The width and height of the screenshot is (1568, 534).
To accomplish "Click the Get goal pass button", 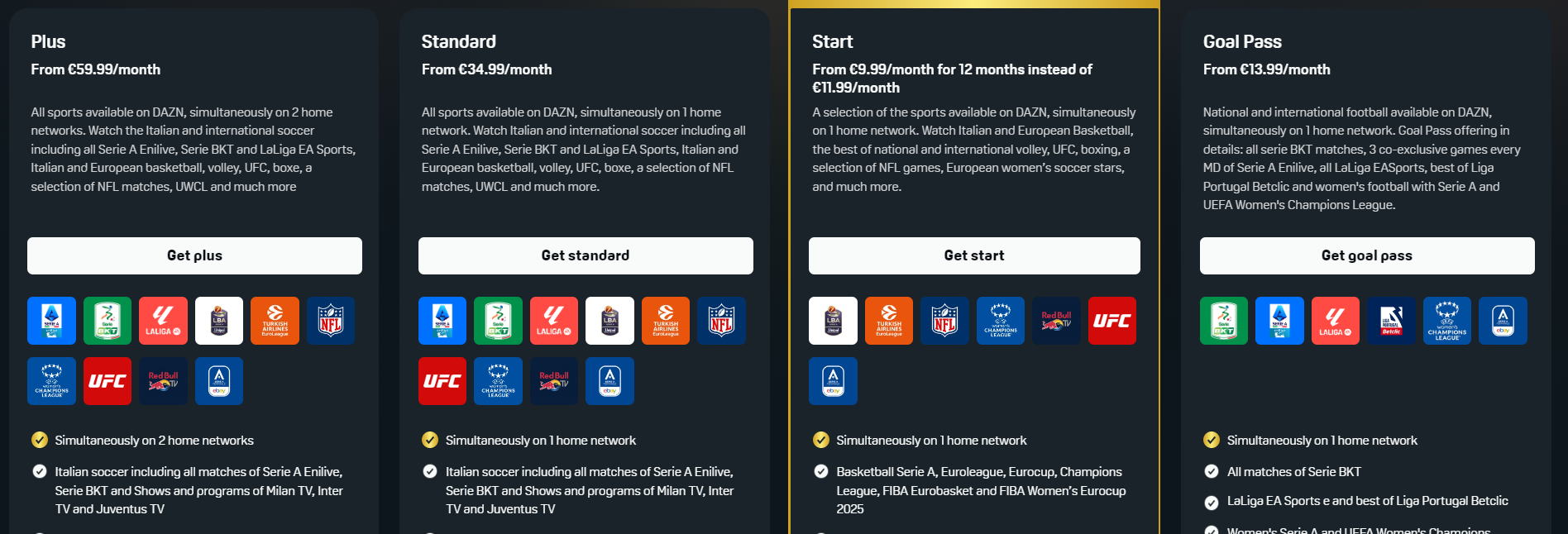I will pyautogui.click(x=1367, y=255).
